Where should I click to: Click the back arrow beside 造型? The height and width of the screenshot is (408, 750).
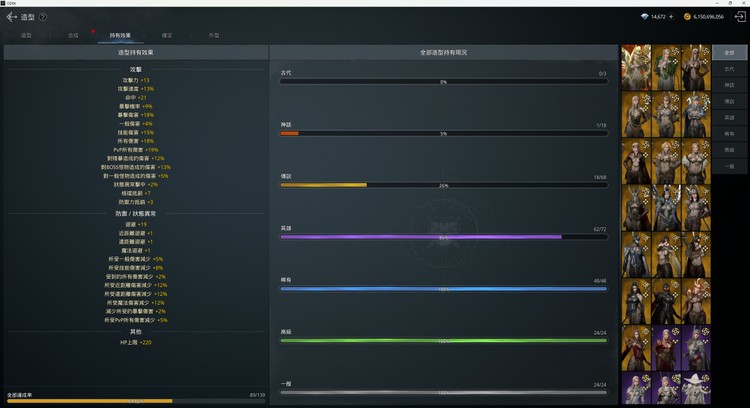pyautogui.click(x=11, y=17)
